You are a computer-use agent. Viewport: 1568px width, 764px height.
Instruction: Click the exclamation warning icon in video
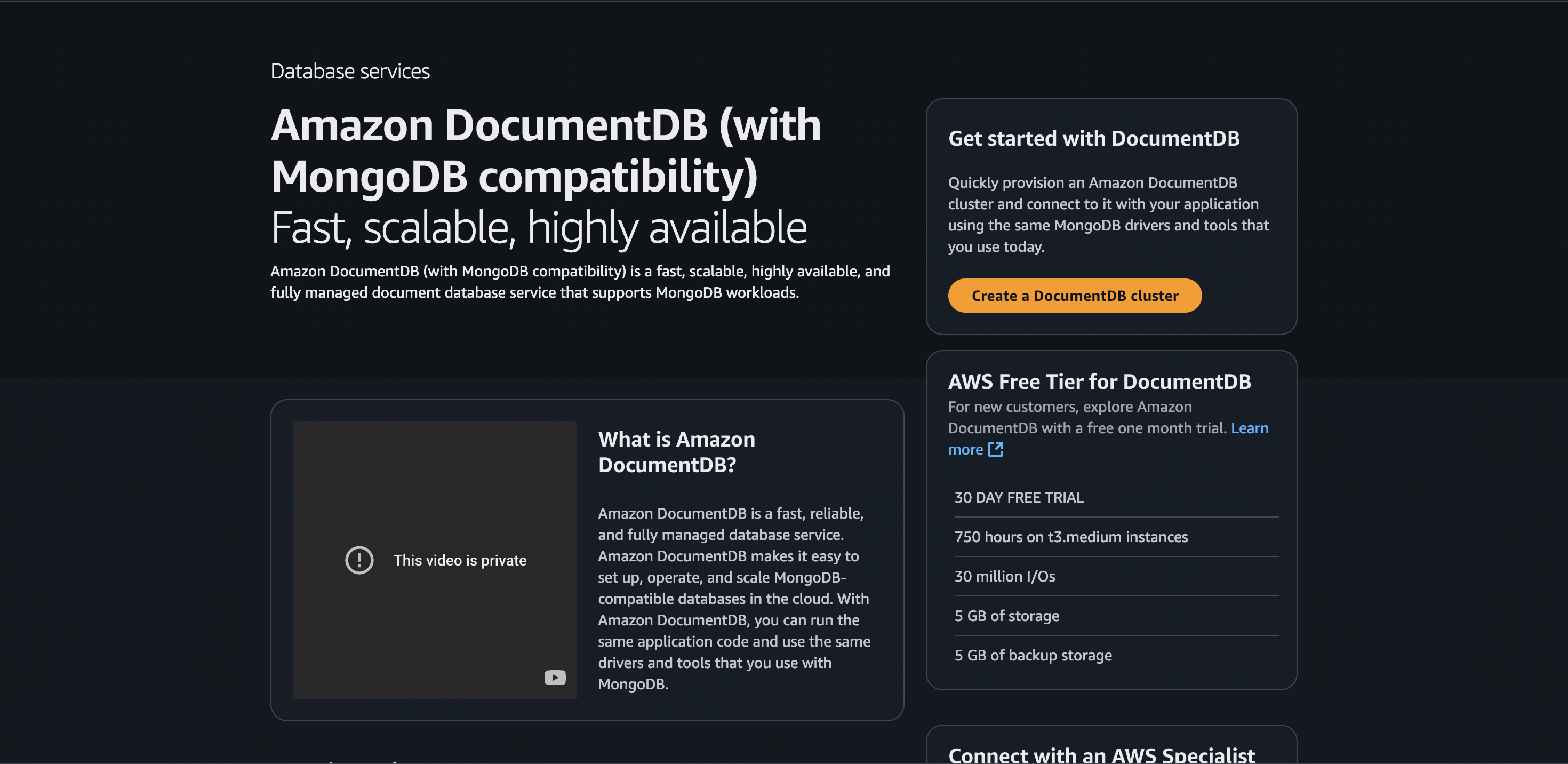tap(359, 560)
